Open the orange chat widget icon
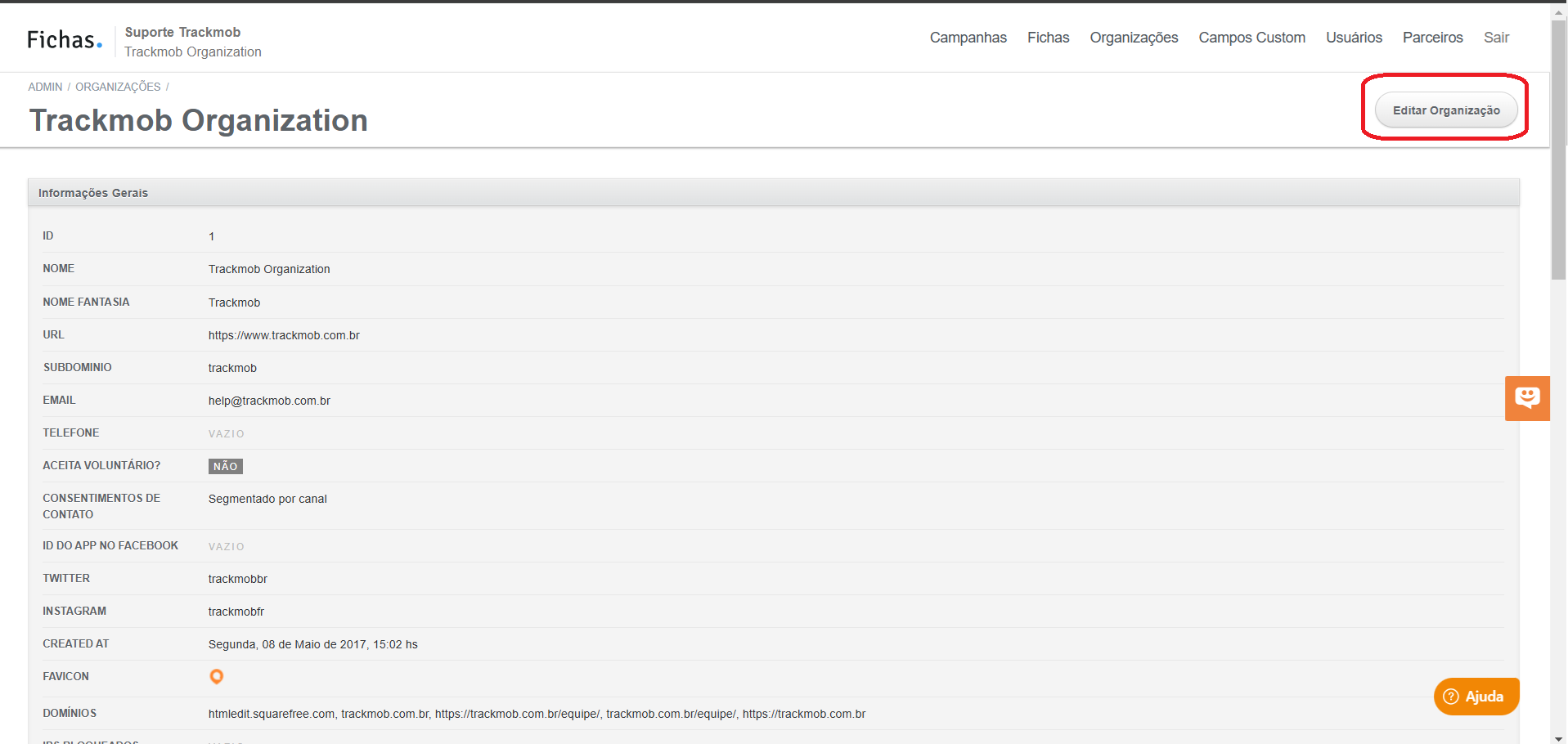The width and height of the screenshot is (1568, 744). [1527, 398]
